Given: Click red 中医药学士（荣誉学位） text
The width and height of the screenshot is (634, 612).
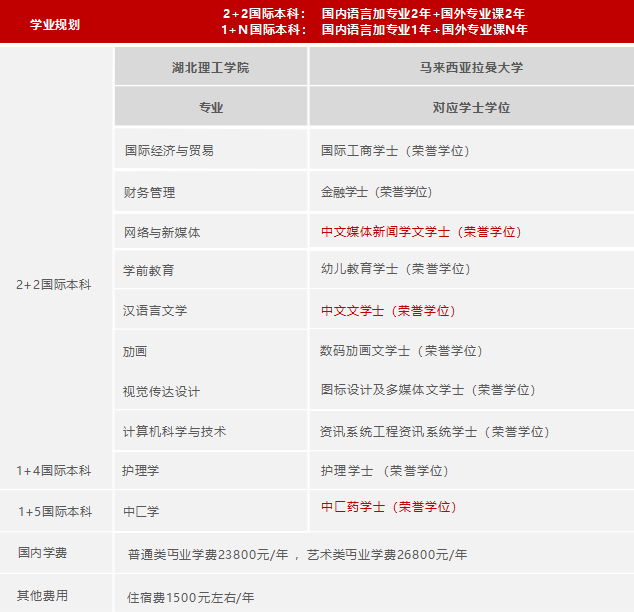Looking at the screenshot, I should point(389,506).
